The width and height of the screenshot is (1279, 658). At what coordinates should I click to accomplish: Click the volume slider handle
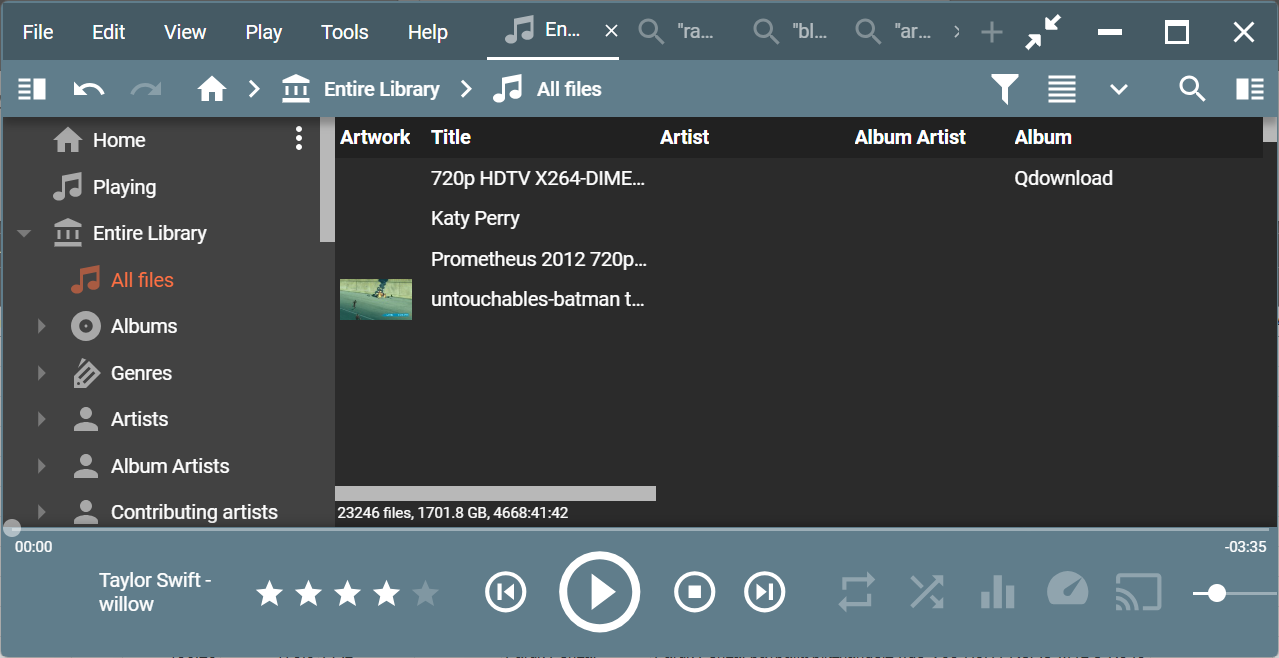pyautogui.click(x=1216, y=593)
